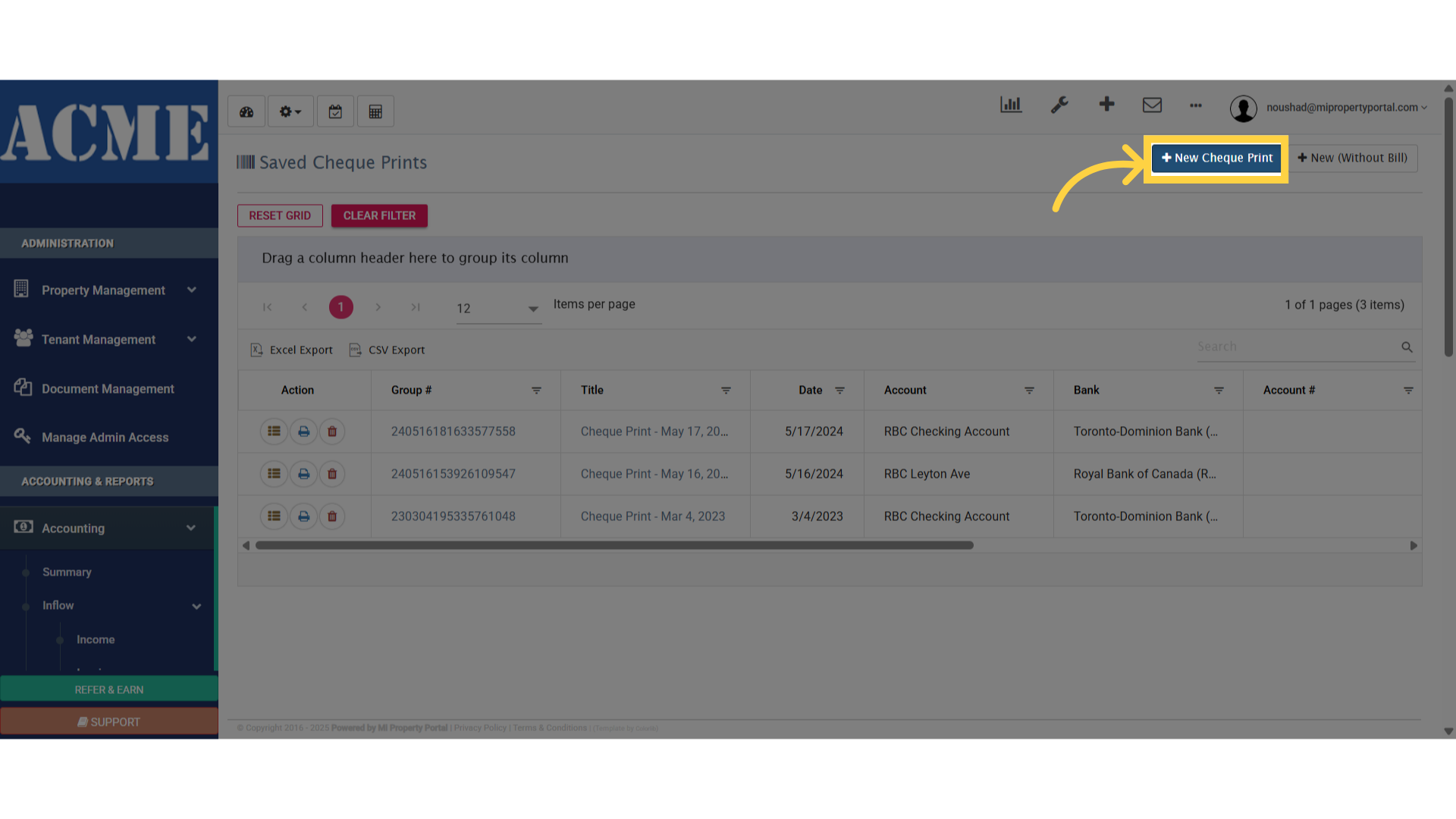Click the New Cheque Print button
Image resolution: width=1456 pixels, height=819 pixels.
1216,158
